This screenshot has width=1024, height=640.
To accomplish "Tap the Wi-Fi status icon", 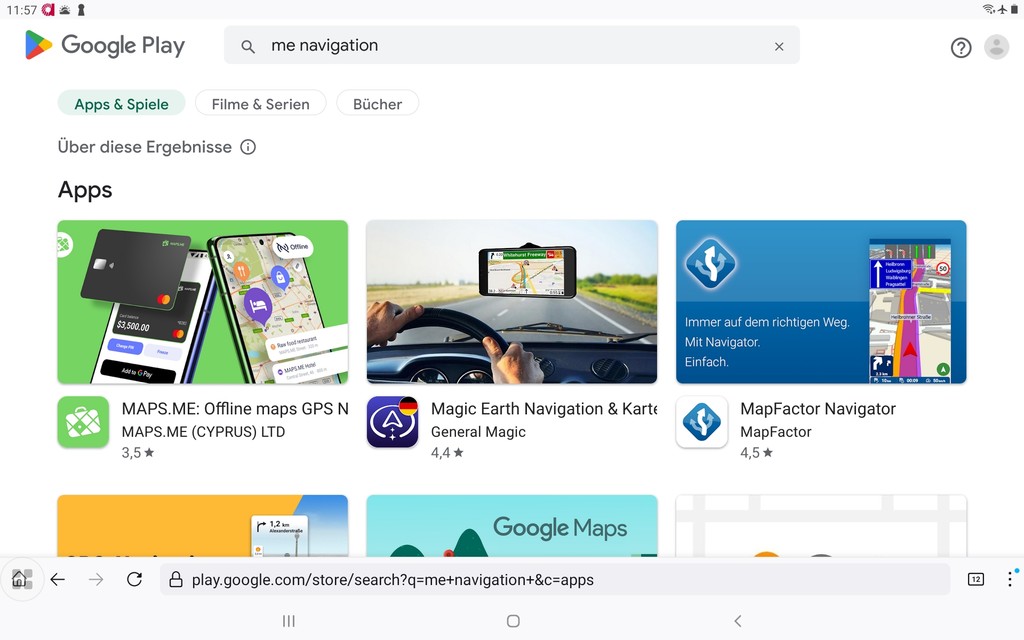I will [989, 9].
